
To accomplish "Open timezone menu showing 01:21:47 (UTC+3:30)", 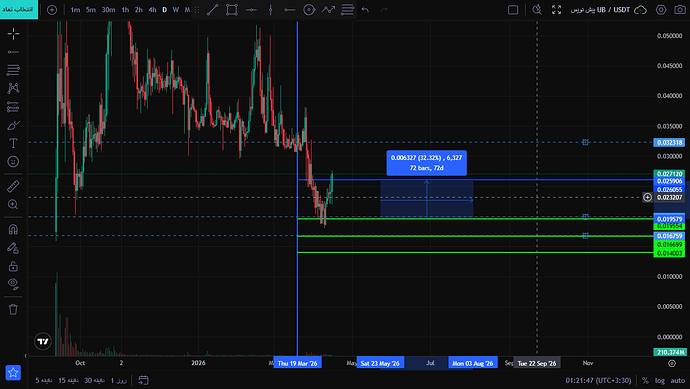I will point(598,381).
